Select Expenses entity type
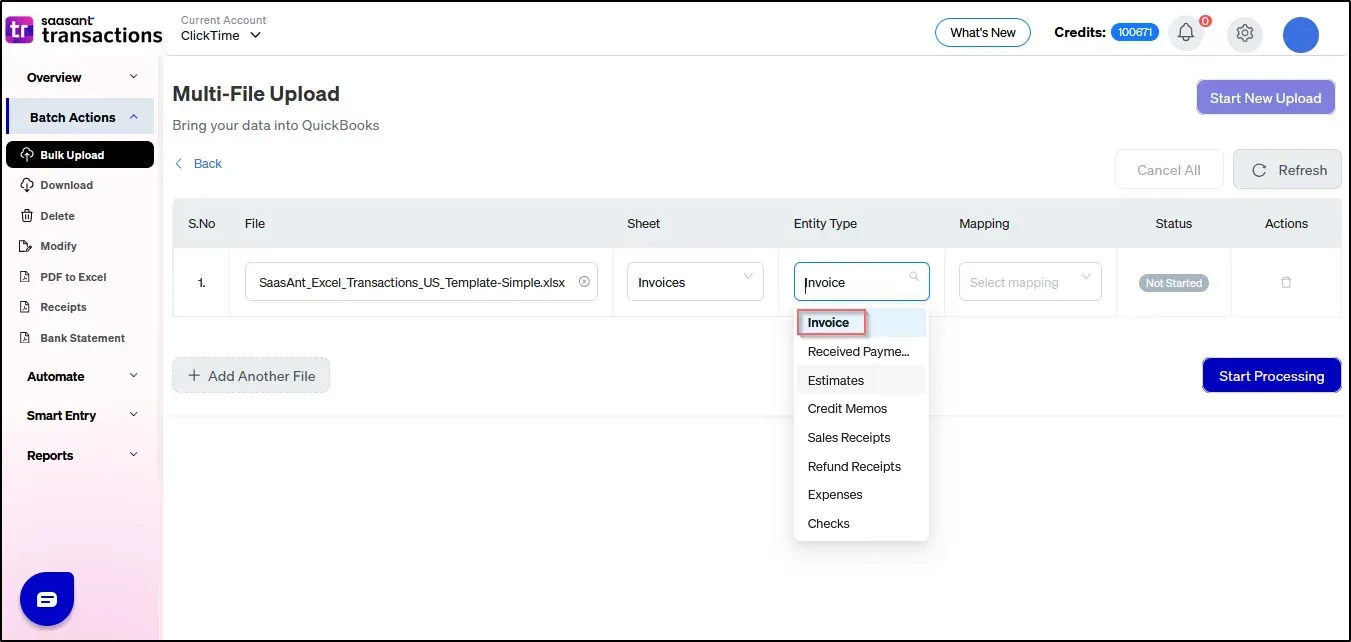 (861, 494)
